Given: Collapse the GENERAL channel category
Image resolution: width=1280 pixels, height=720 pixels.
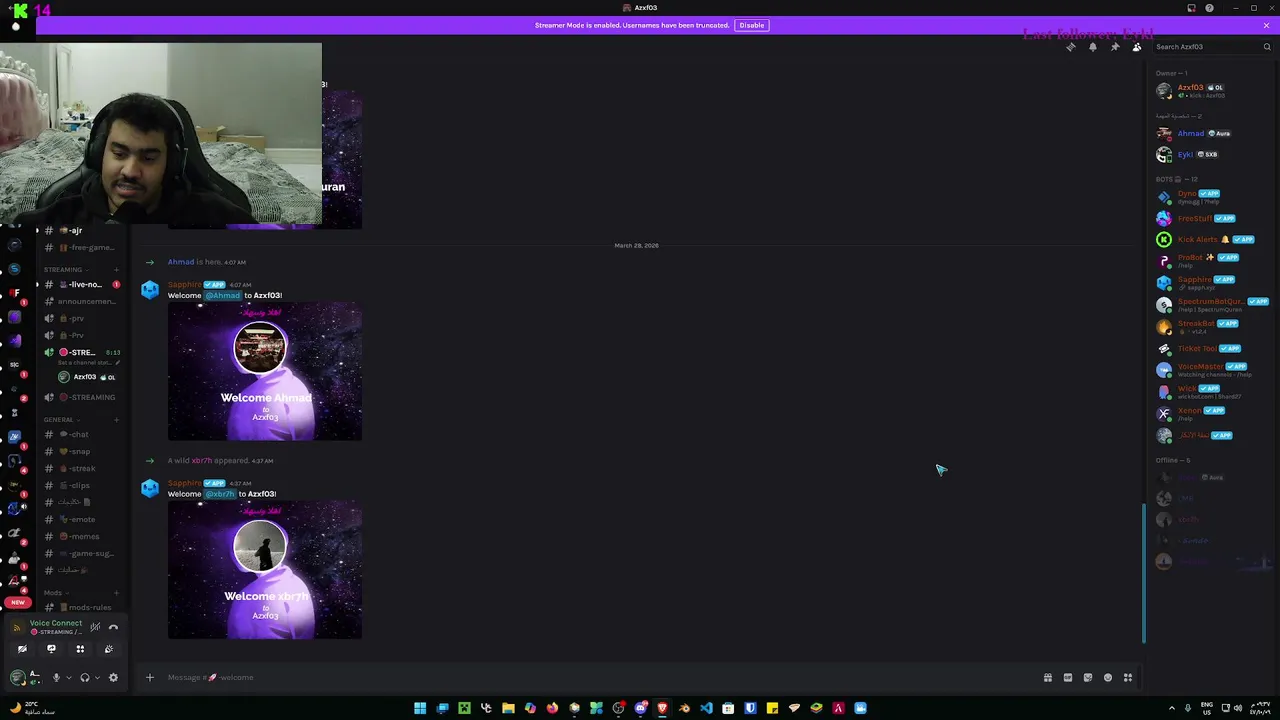Looking at the screenshot, I should click(62, 420).
